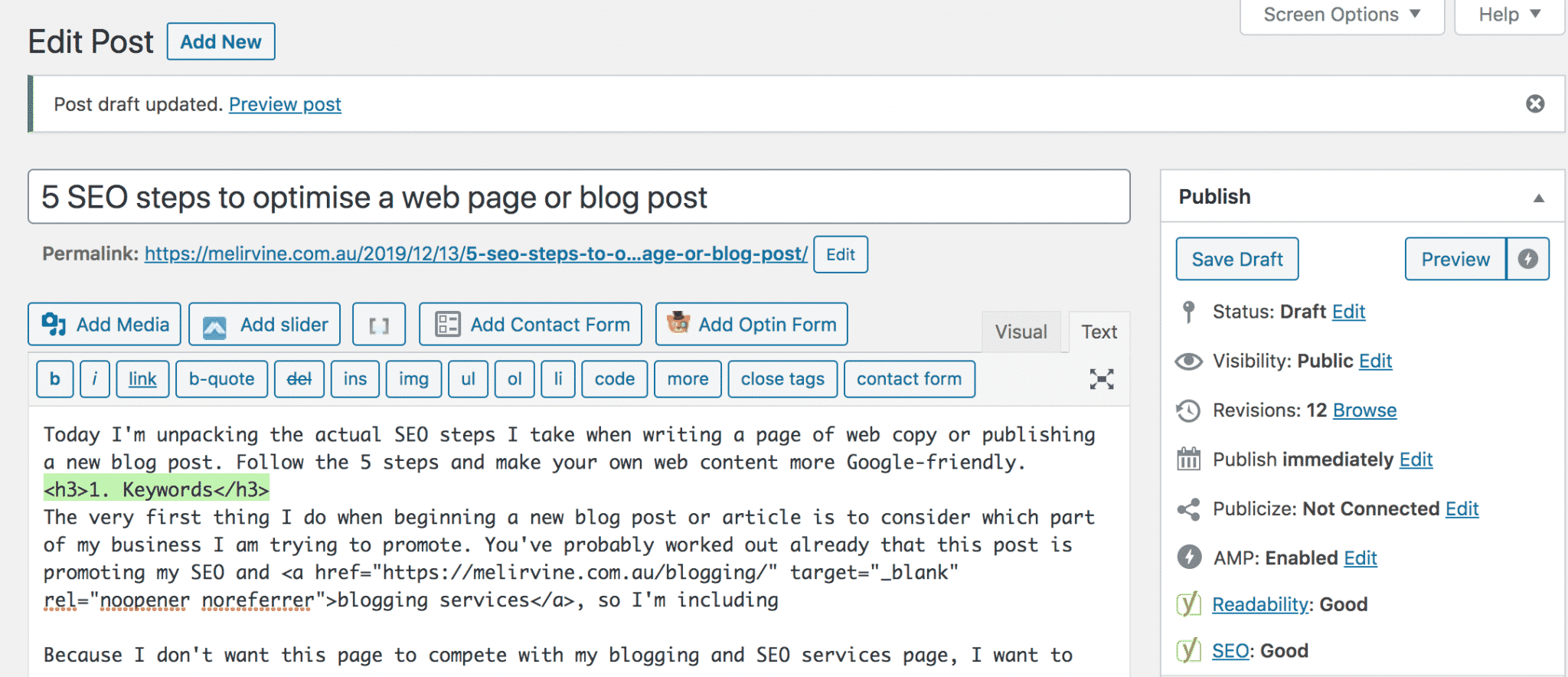
Task: Insert blockquote with b-quote button
Action: 221,379
